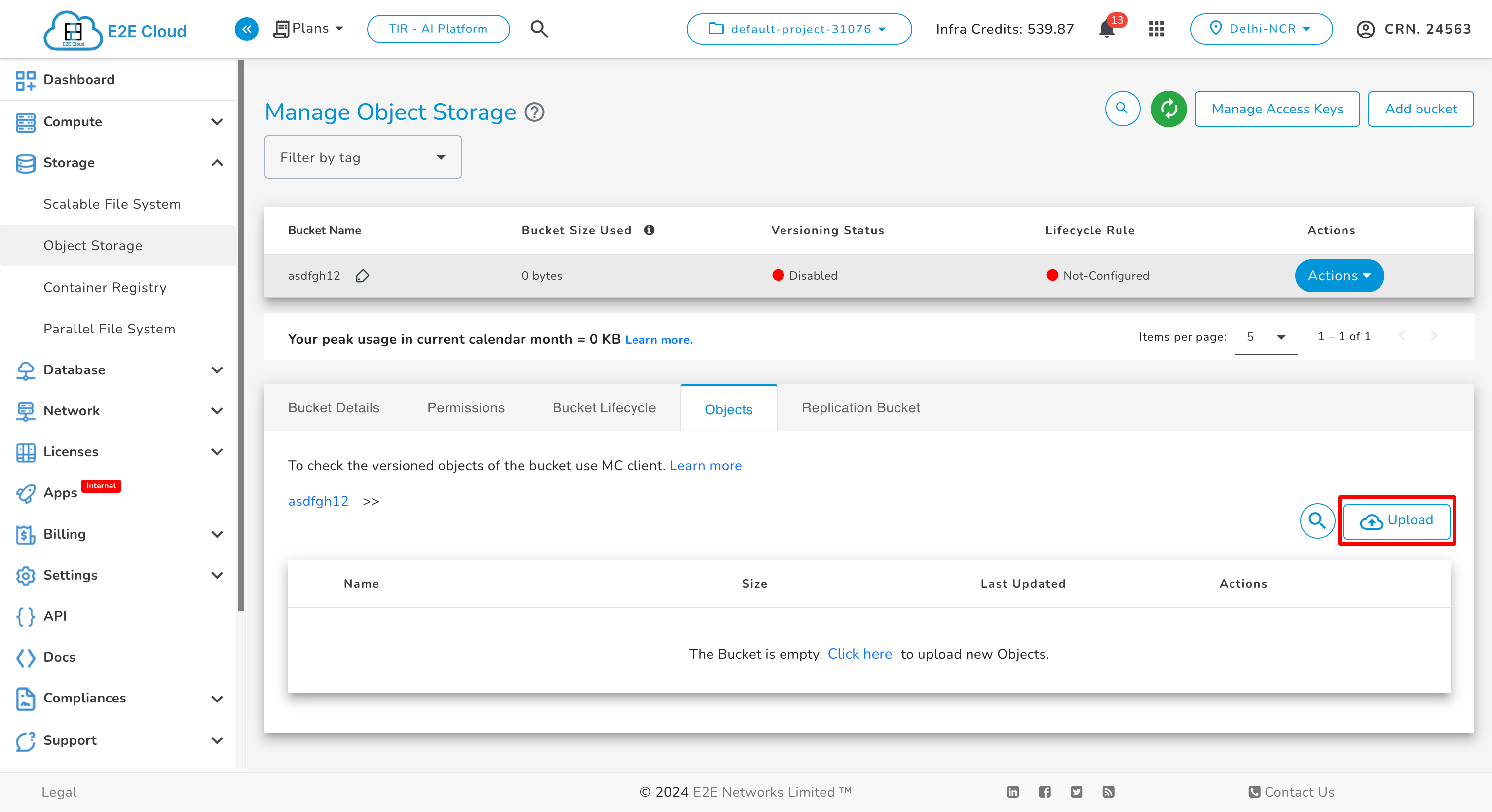This screenshot has height=812, width=1492.
Task: Click Learn more. about peak usage
Action: point(659,340)
